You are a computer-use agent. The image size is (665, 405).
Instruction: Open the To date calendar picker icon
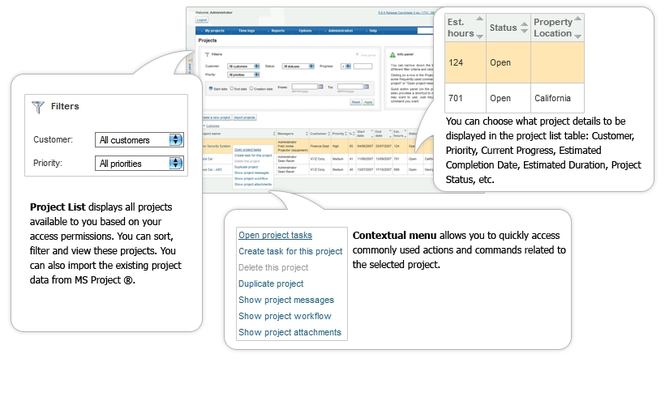366,87
